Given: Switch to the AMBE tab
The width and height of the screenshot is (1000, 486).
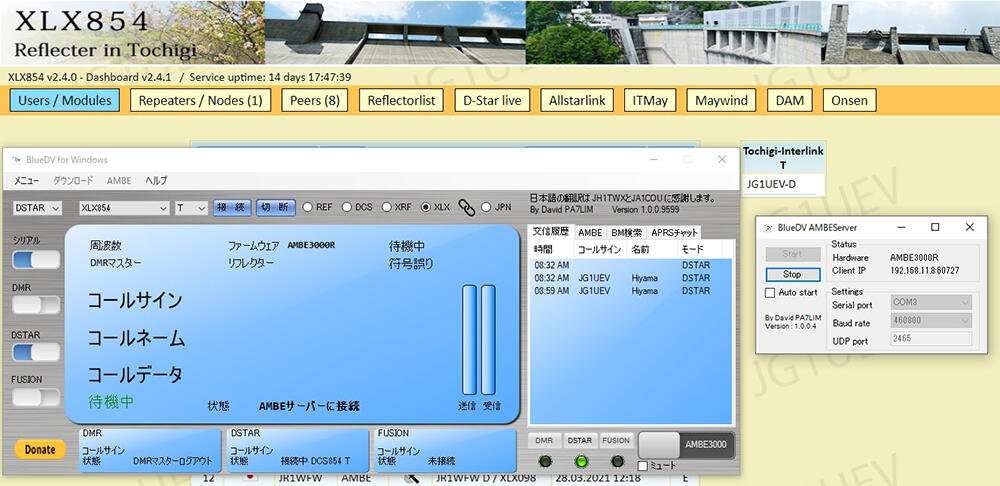Looking at the screenshot, I should pyautogui.click(x=590, y=233).
